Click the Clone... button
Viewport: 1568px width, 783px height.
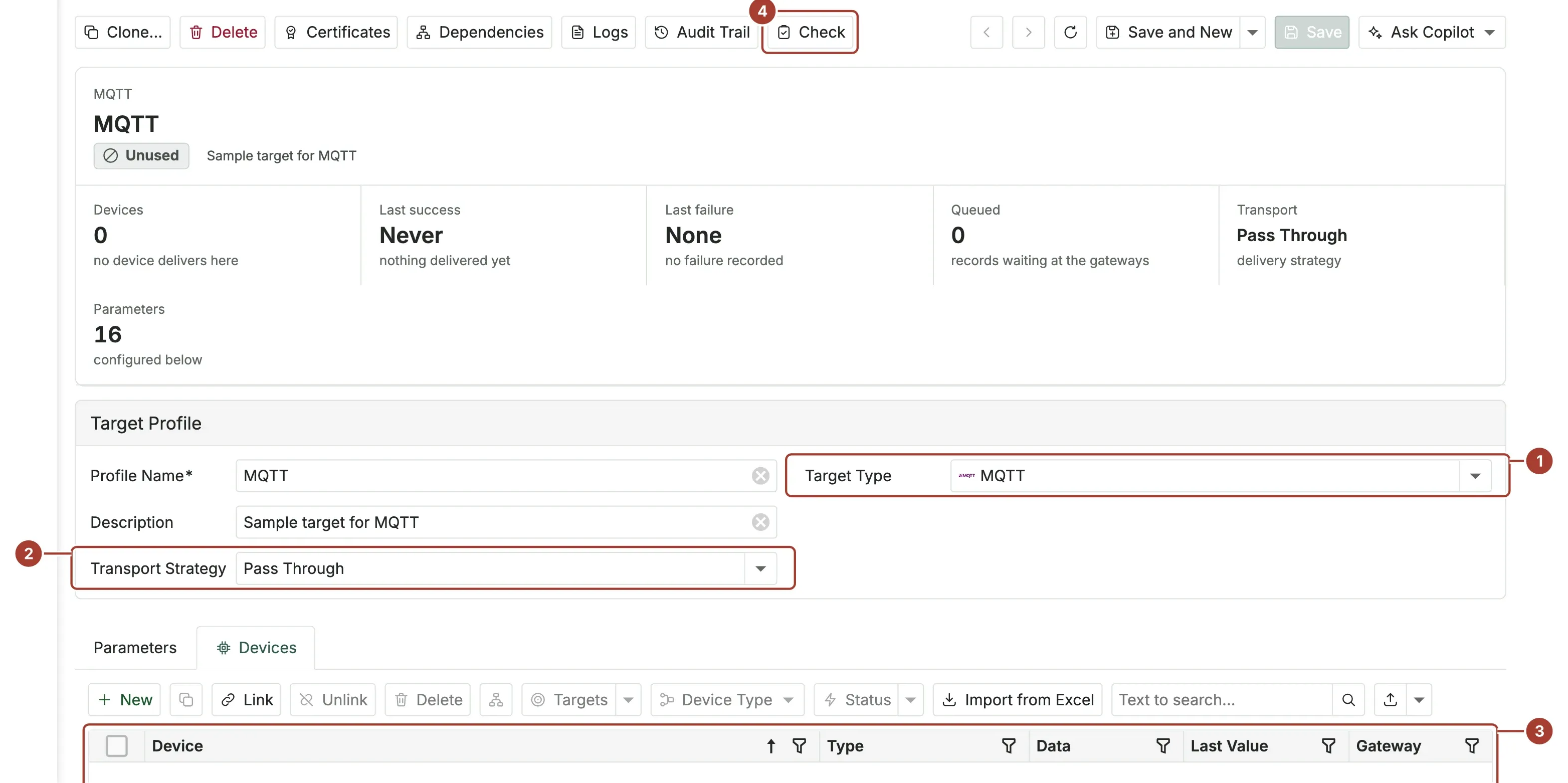tap(122, 32)
